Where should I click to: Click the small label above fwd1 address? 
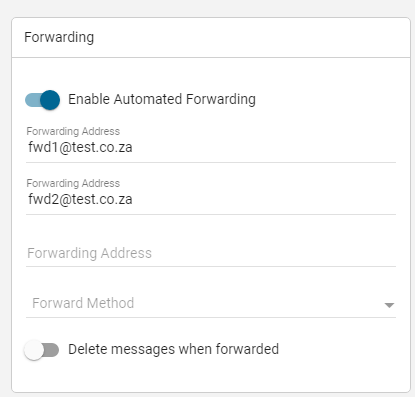click(x=73, y=131)
